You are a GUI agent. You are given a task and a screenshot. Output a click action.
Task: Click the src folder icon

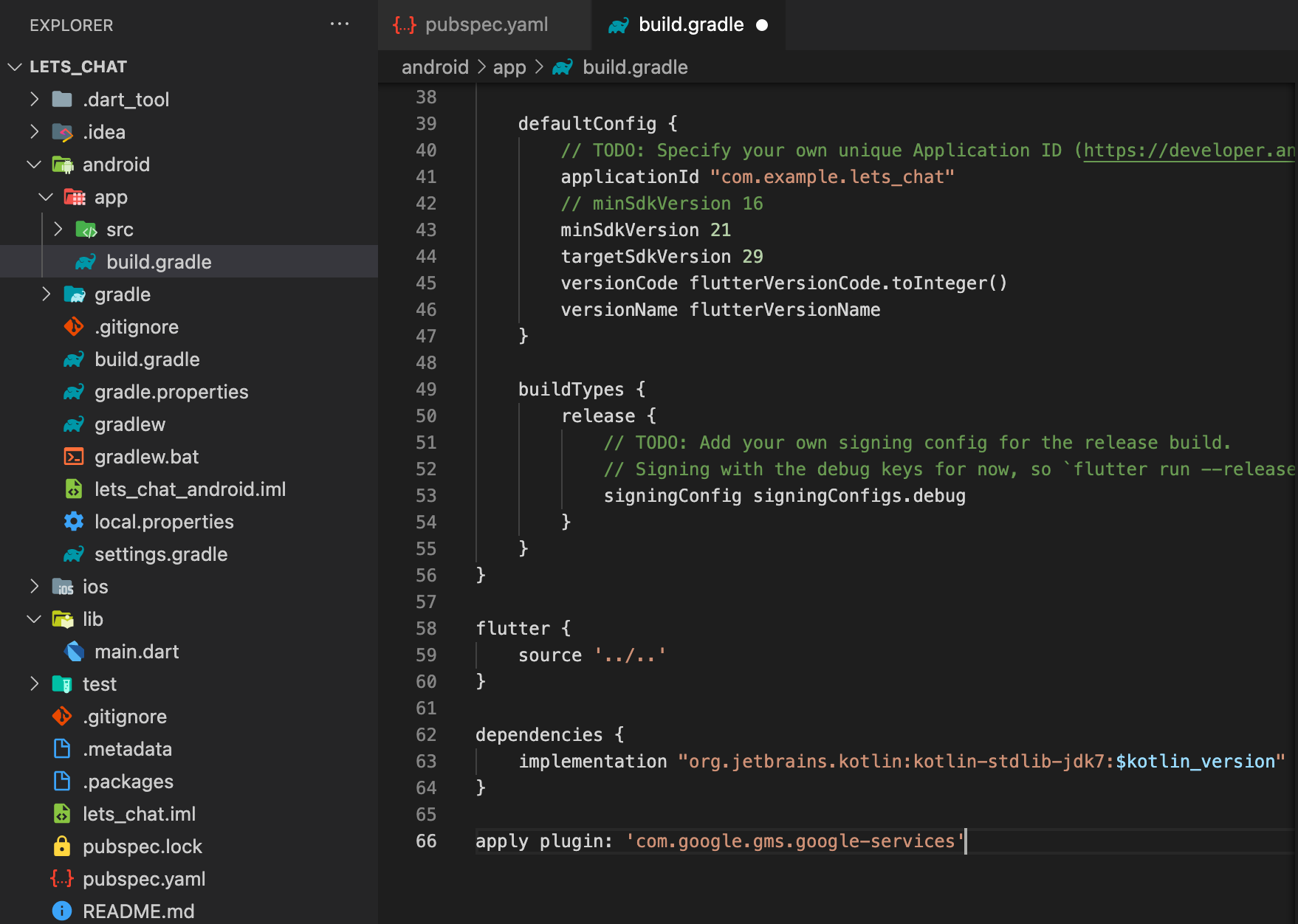tap(86, 230)
